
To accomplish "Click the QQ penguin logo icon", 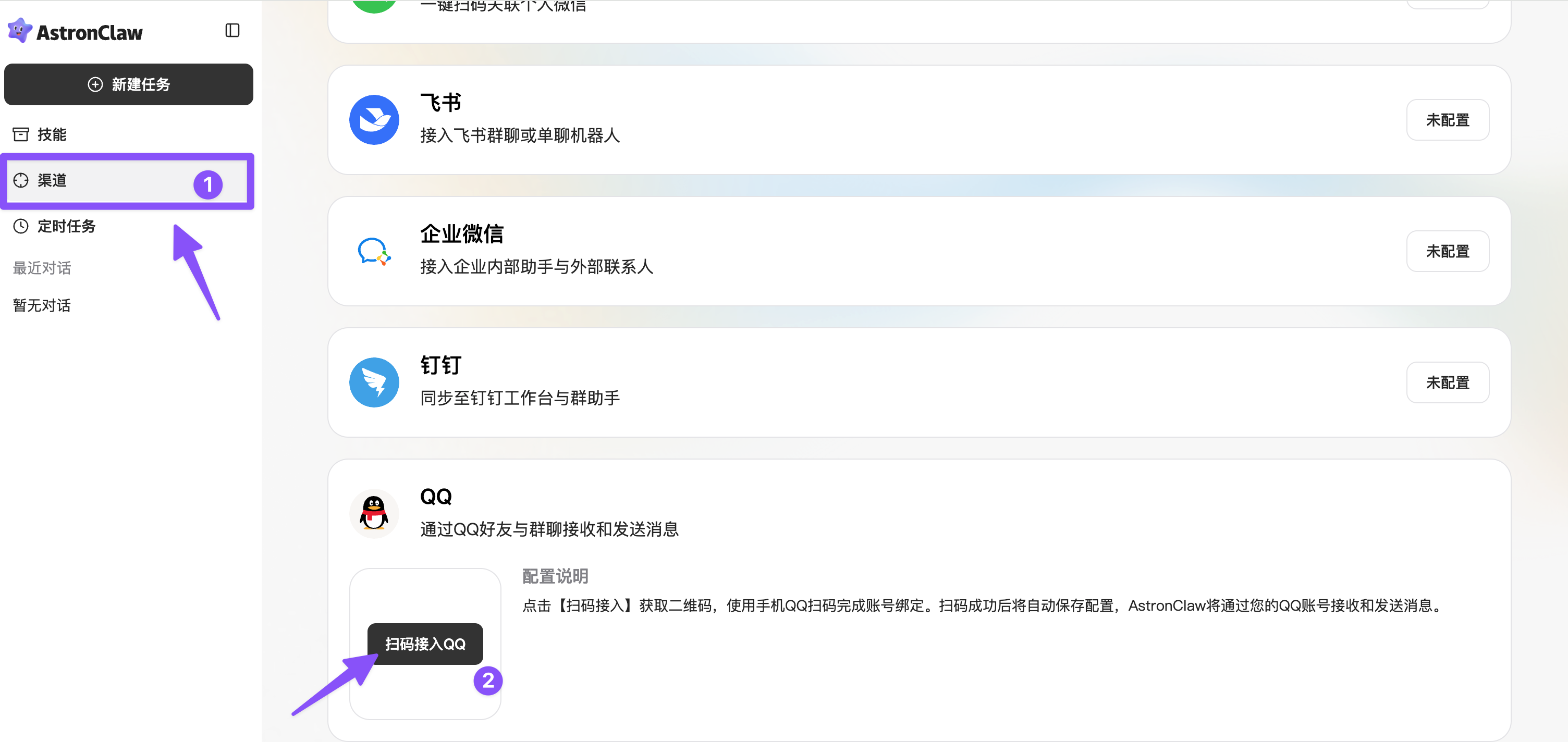I will point(374,513).
